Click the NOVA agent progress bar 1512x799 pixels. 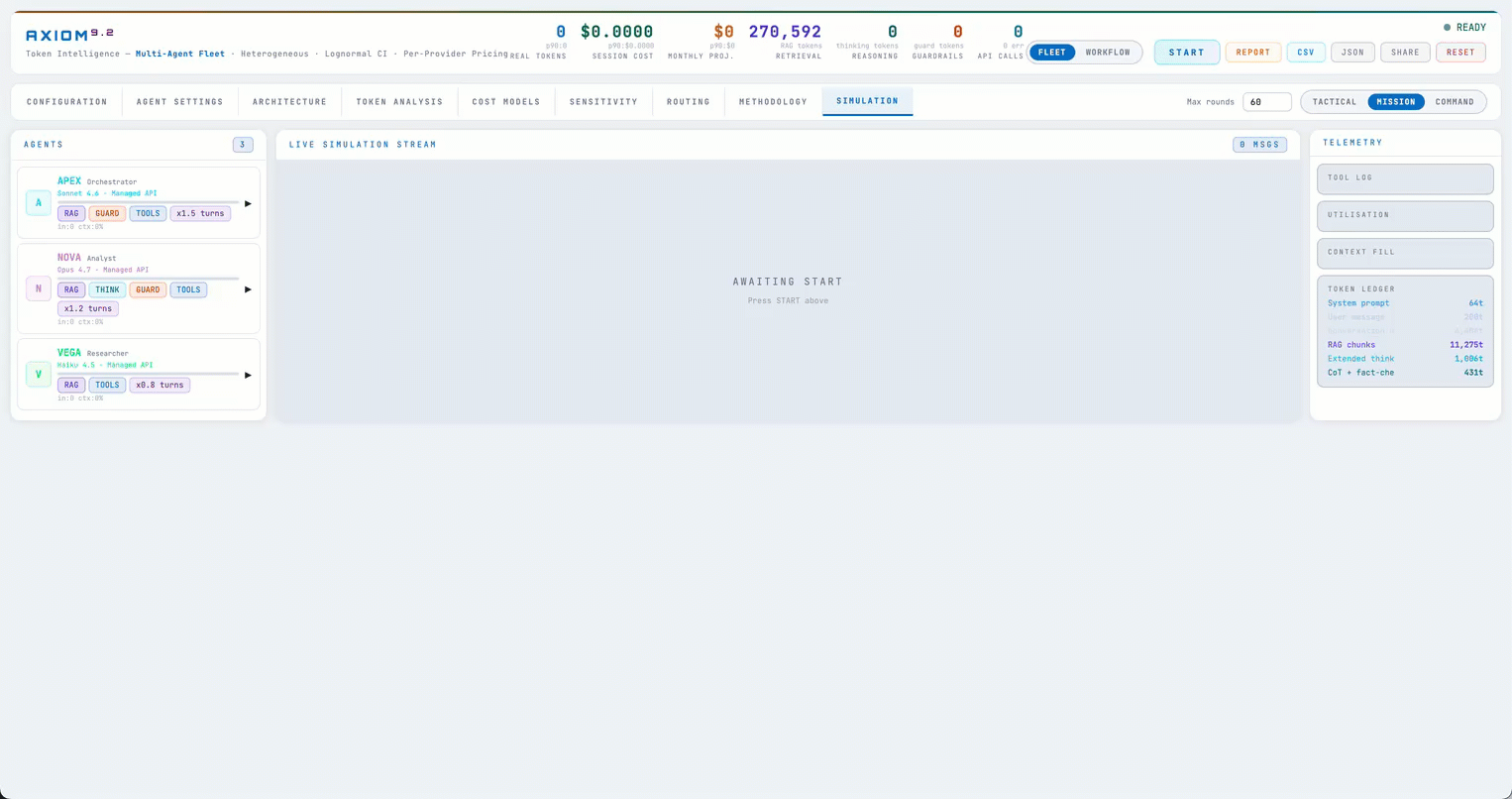pyautogui.click(x=148, y=279)
